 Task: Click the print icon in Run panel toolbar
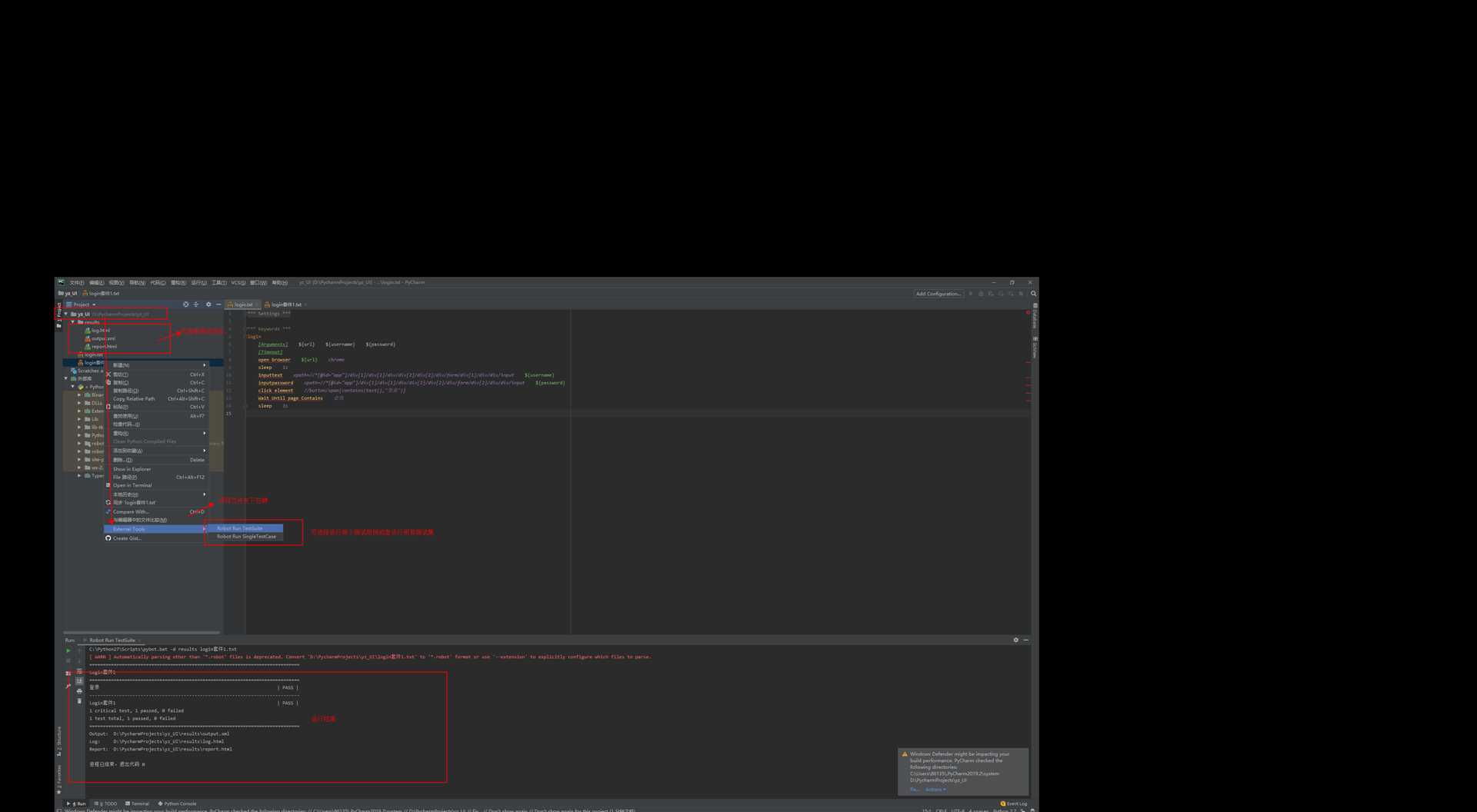[x=79, y=691]
